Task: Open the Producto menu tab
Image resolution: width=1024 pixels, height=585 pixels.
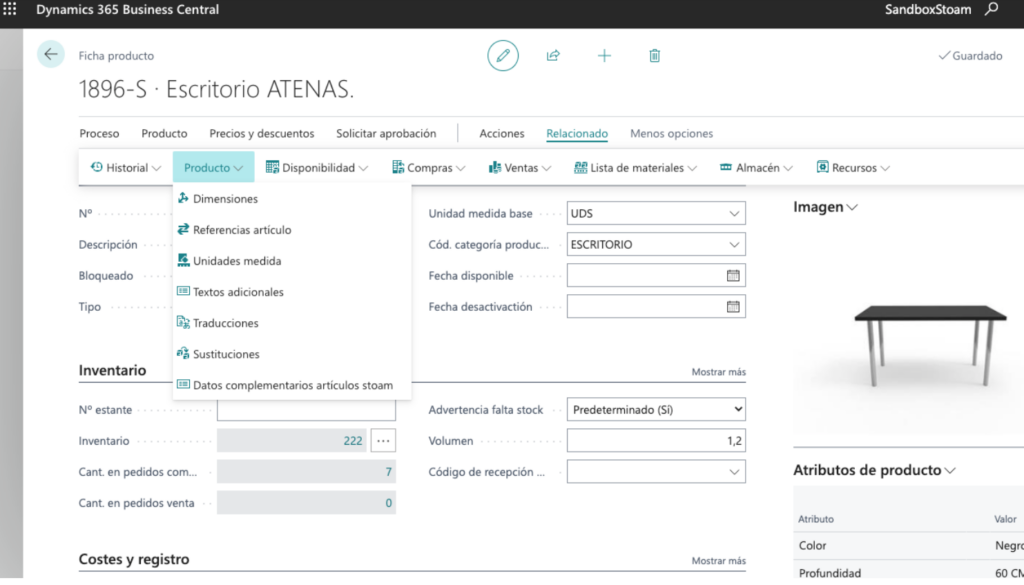Action: coord(164,133)
